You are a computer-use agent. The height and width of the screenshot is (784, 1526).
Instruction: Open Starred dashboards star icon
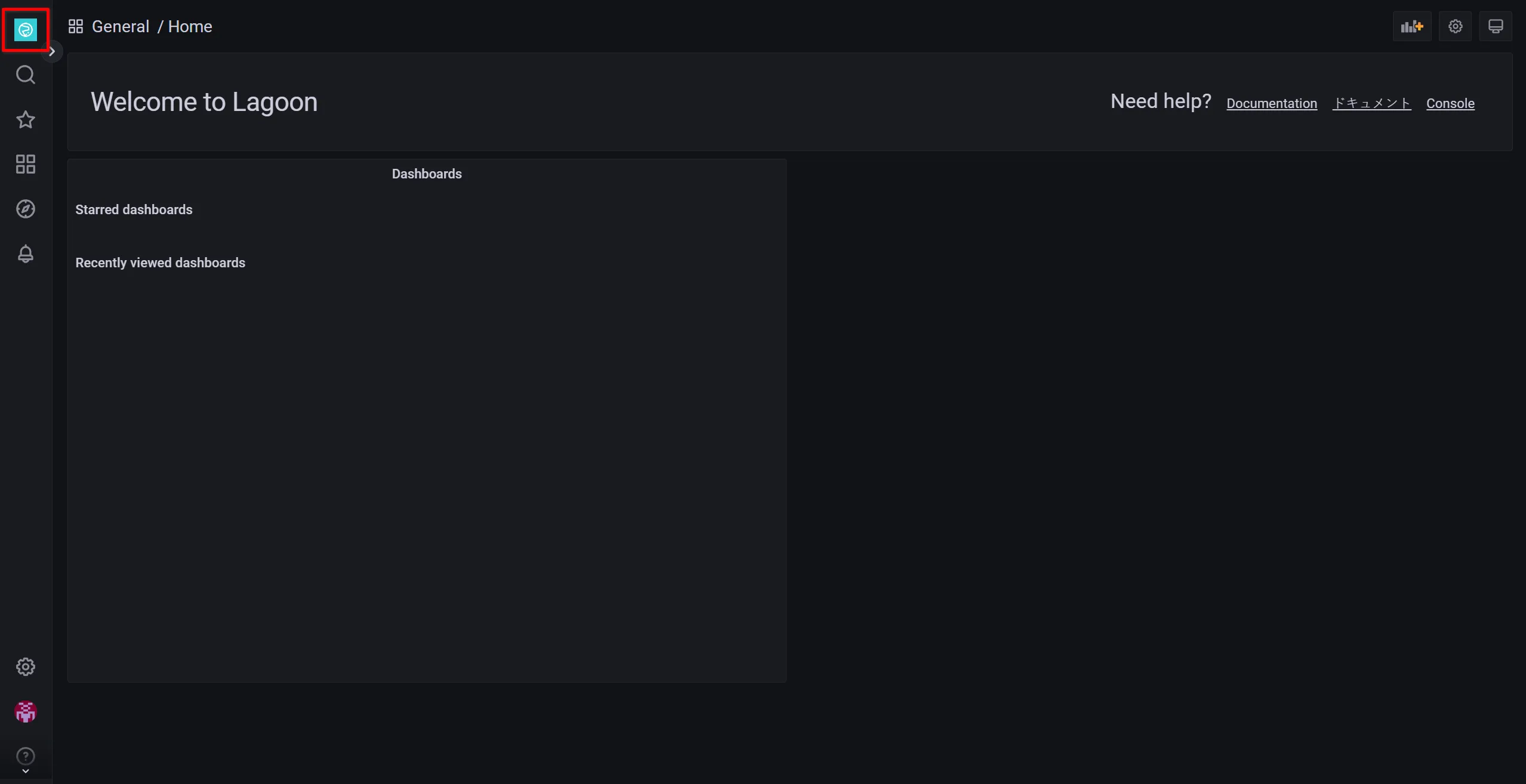pos(26,119)
